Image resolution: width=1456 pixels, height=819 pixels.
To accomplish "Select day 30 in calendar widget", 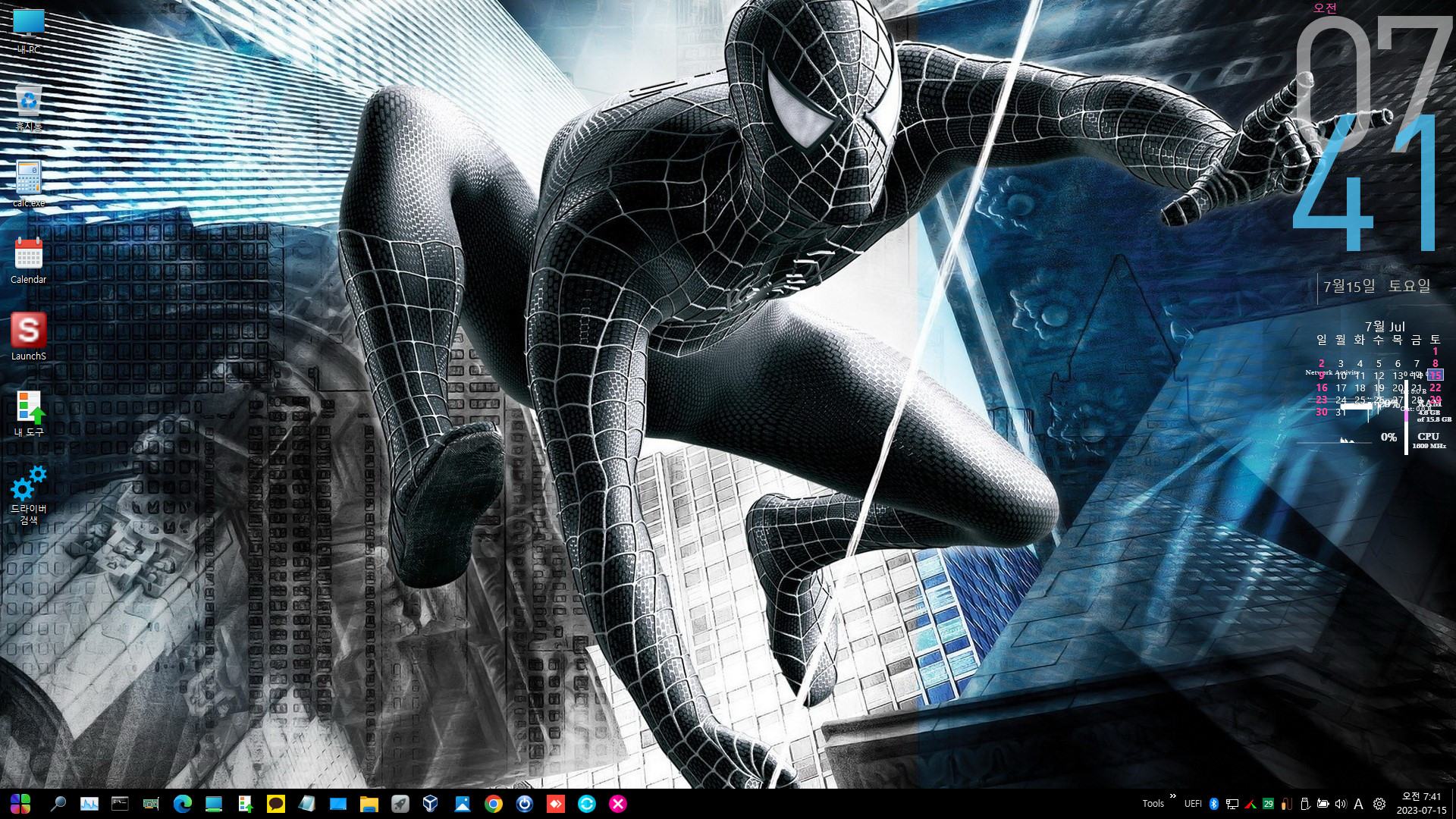I will tap(1322, 412).
